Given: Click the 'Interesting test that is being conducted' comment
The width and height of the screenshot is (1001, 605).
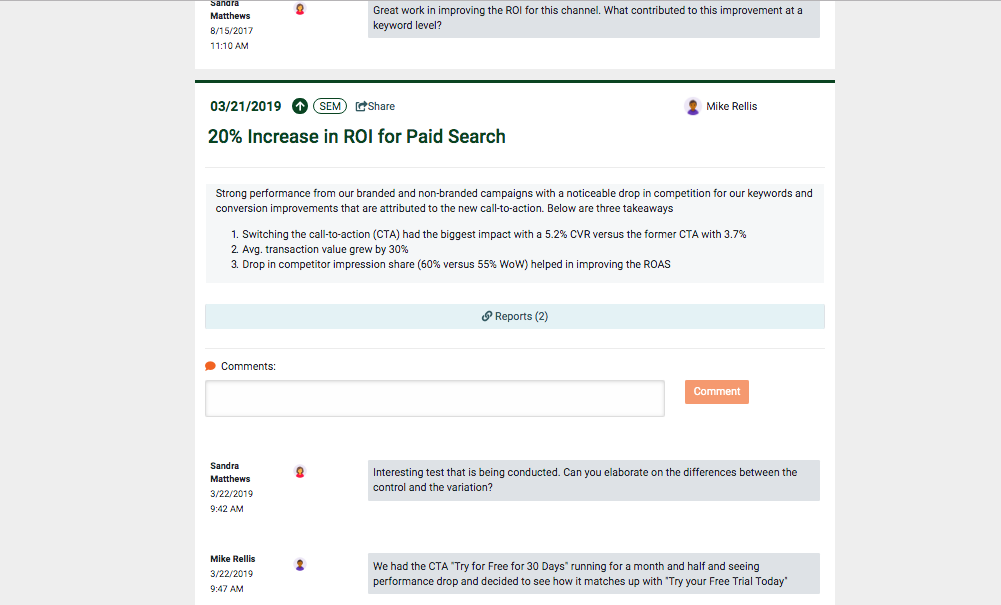Looking at the screenshot, I should pyautogui.click(x=594, y=480).
